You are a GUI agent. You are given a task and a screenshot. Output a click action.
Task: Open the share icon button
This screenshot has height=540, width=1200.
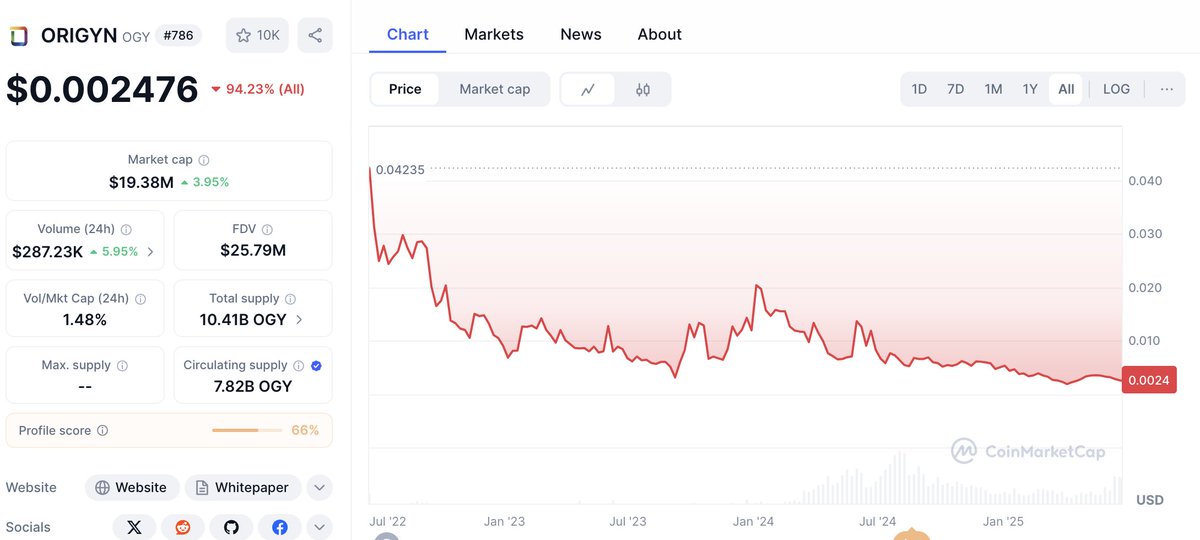315,35
